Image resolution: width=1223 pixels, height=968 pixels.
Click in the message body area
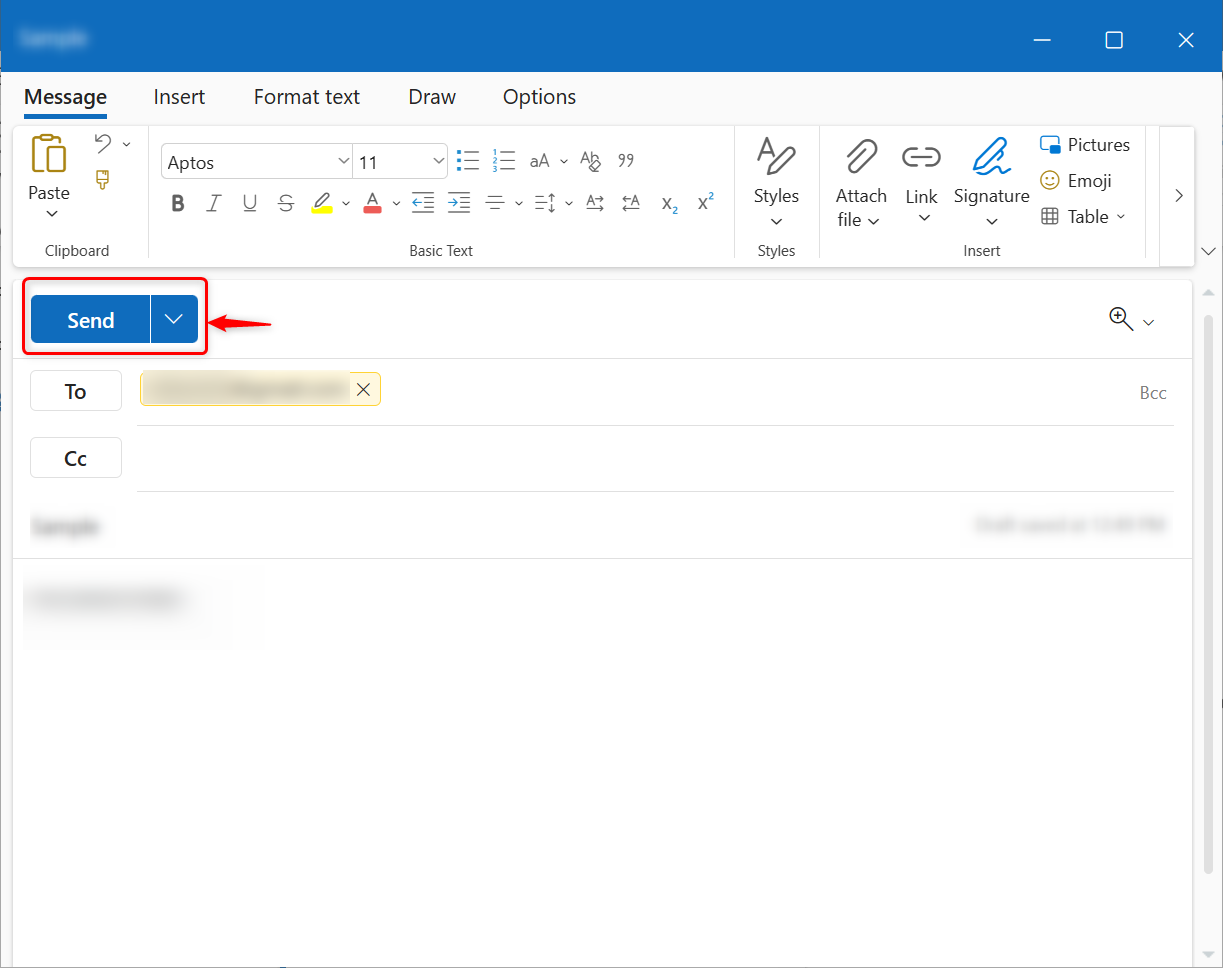point(602,760)
